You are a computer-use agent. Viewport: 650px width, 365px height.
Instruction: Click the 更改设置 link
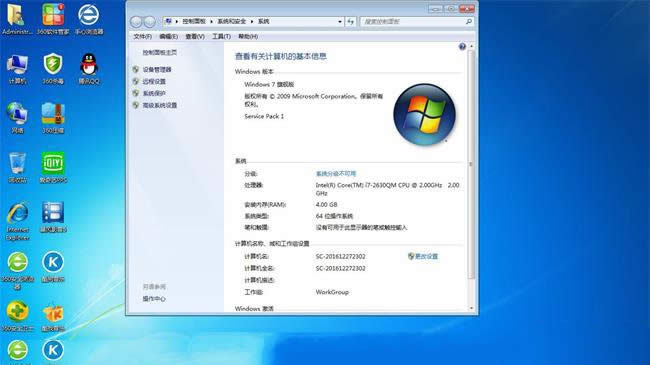(427, 256)
